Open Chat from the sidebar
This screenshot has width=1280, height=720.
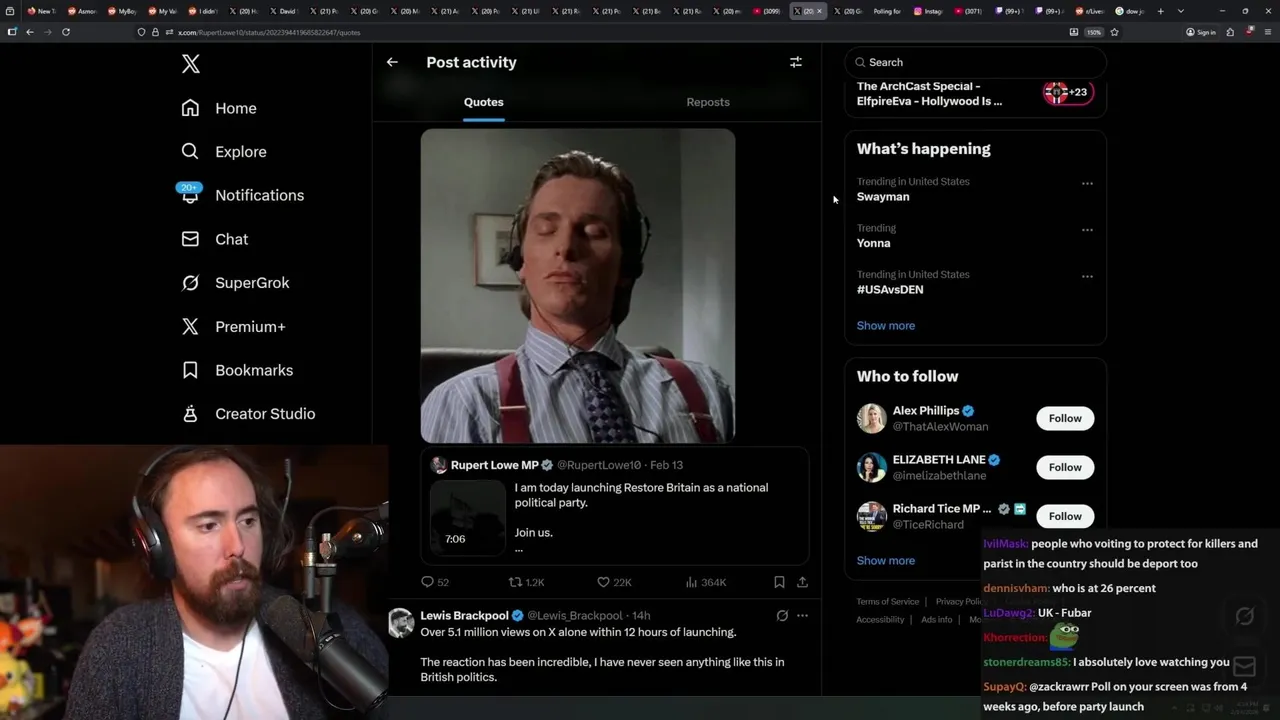[214, 239]
